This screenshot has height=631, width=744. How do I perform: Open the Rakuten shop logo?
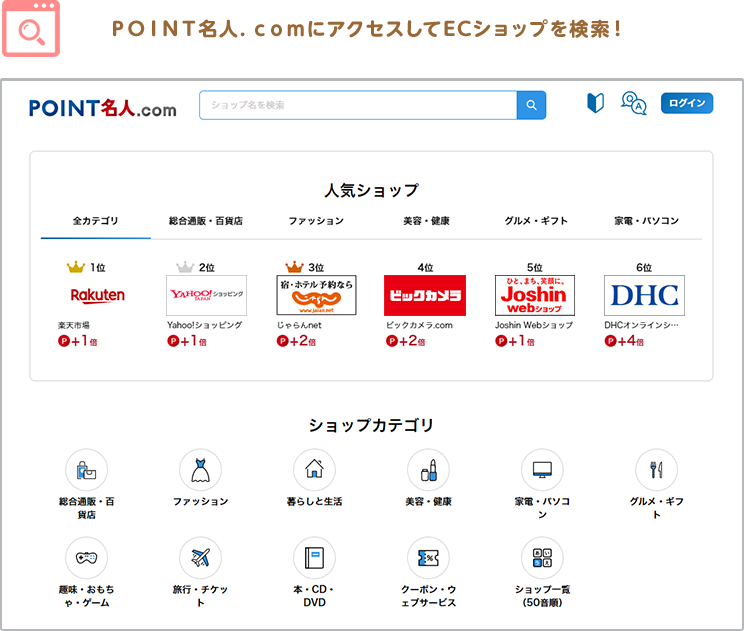coord(98,295)
